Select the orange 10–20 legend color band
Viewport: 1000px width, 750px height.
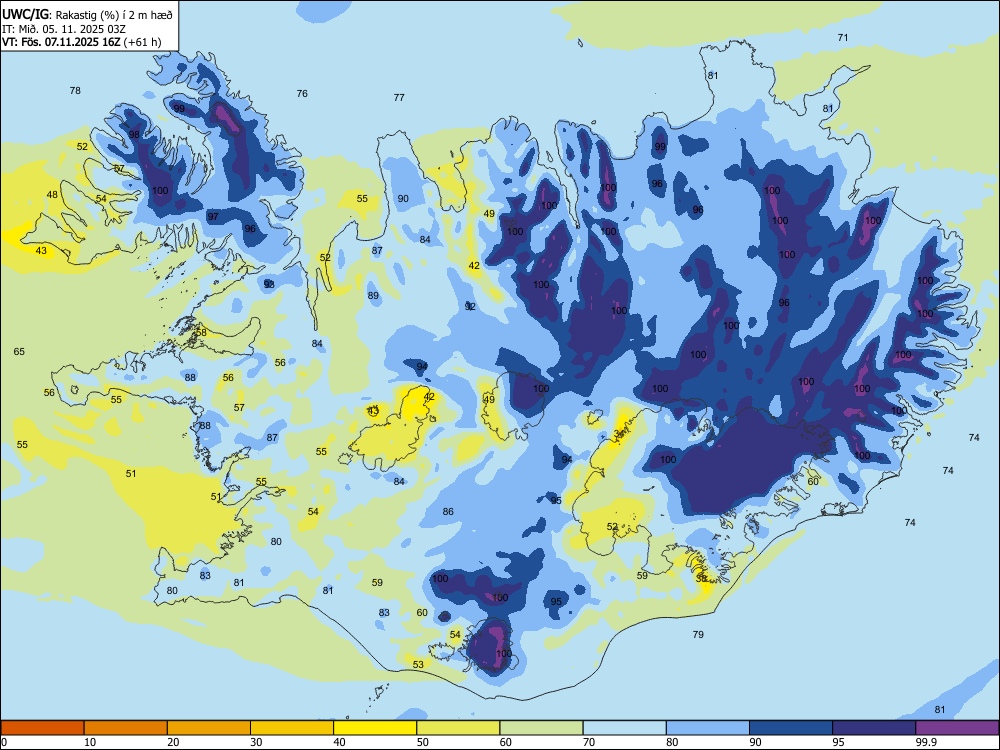[126, 728]
